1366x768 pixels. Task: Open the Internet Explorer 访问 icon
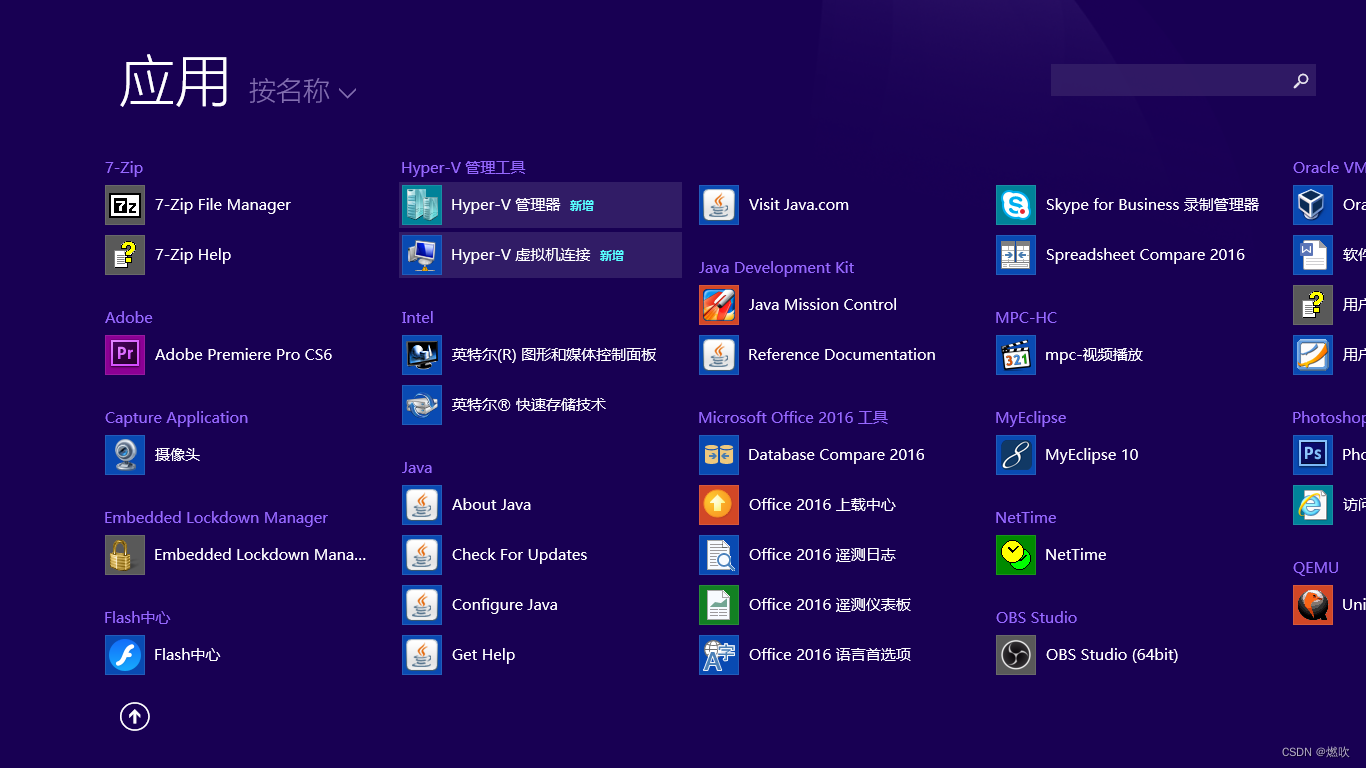click(1313, 505)
